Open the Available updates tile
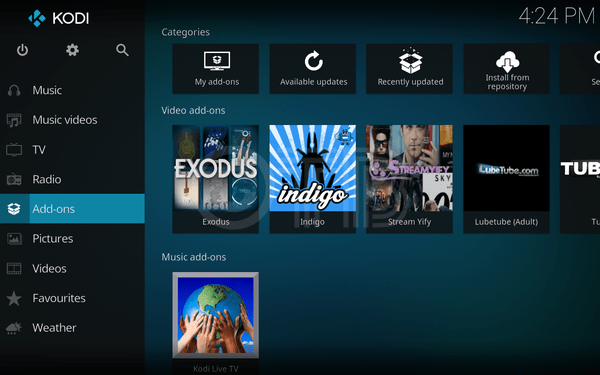This screenshot has height=375, width=600. click(x=313, y=68)
